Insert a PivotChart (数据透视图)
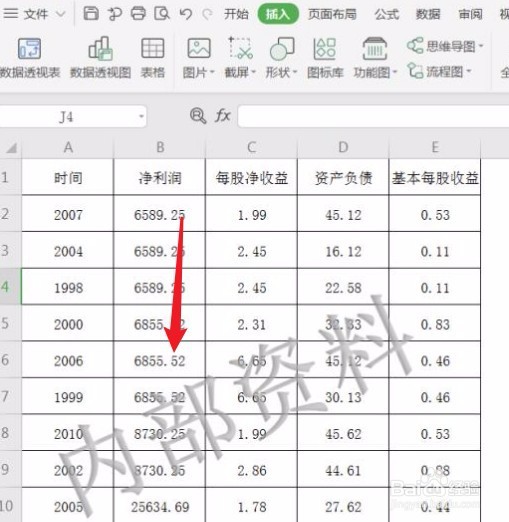 (x=100, y=58)
